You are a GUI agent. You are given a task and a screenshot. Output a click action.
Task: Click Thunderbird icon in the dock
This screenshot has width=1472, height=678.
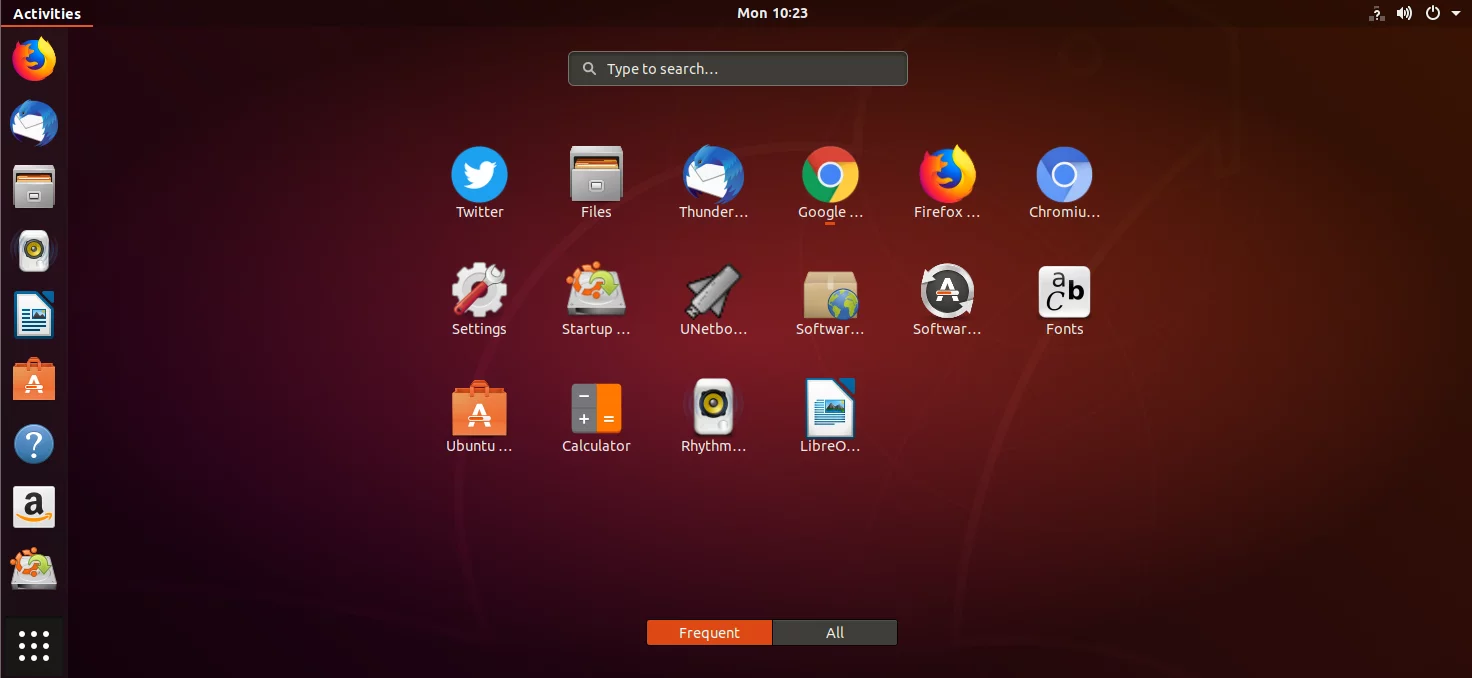point(34,123)
